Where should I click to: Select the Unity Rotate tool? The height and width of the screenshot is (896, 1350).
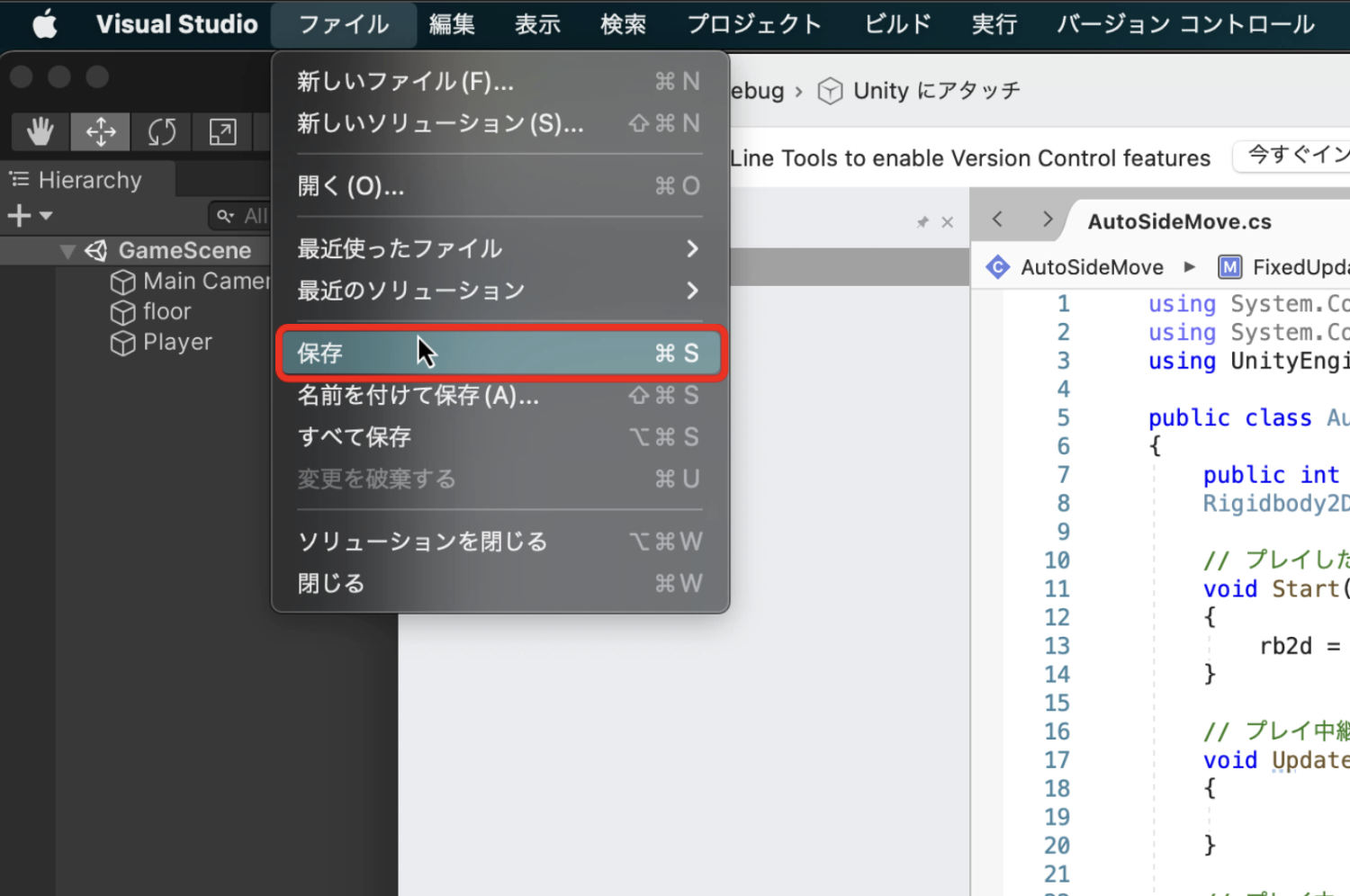click(x=162, y=132)
